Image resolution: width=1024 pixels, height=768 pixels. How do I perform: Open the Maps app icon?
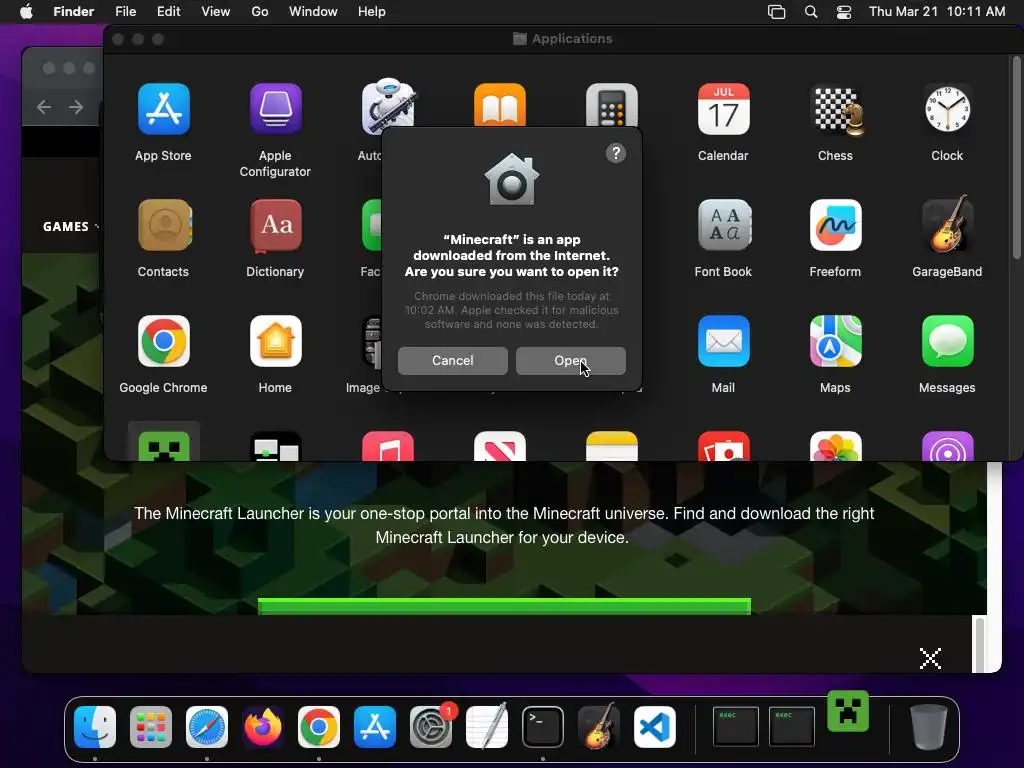click(835, 341)
